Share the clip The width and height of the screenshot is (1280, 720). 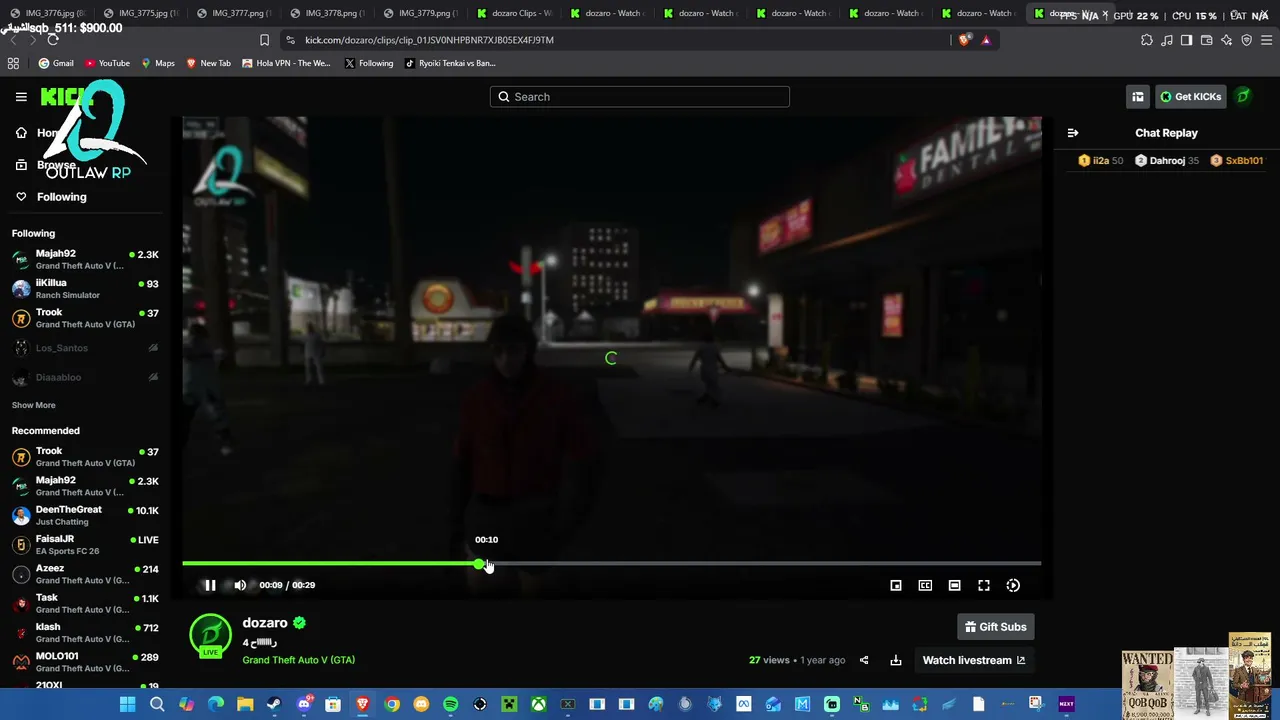(864, 660)
